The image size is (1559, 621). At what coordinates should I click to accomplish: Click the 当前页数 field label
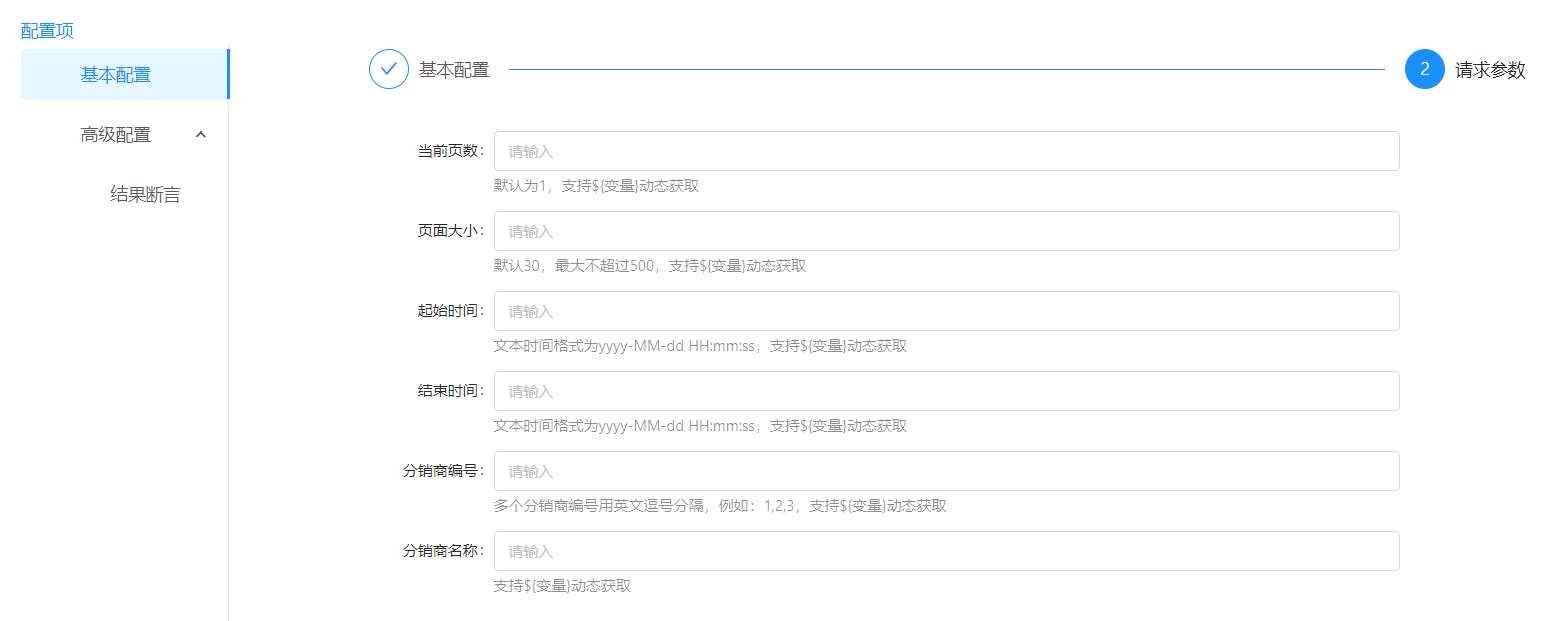tap(450, 151)
